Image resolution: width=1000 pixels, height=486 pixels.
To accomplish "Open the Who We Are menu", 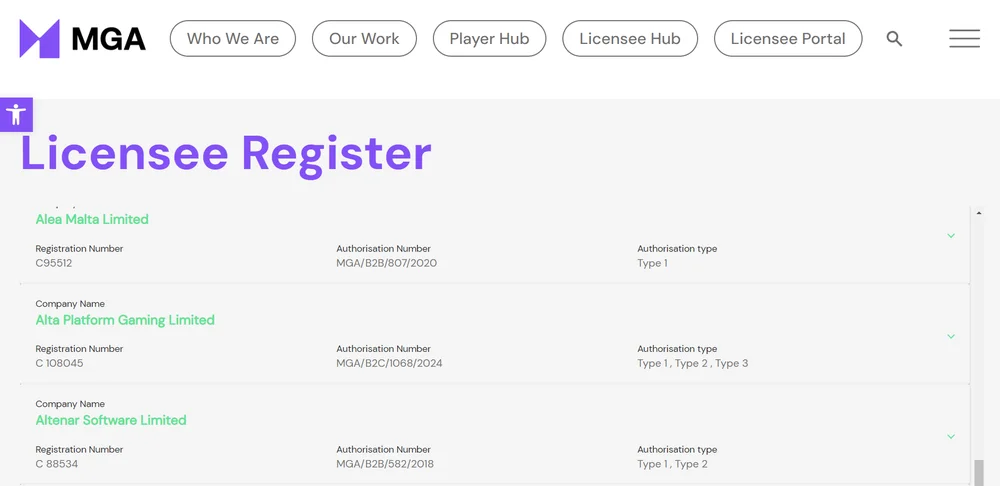I will tap(233, 38).
